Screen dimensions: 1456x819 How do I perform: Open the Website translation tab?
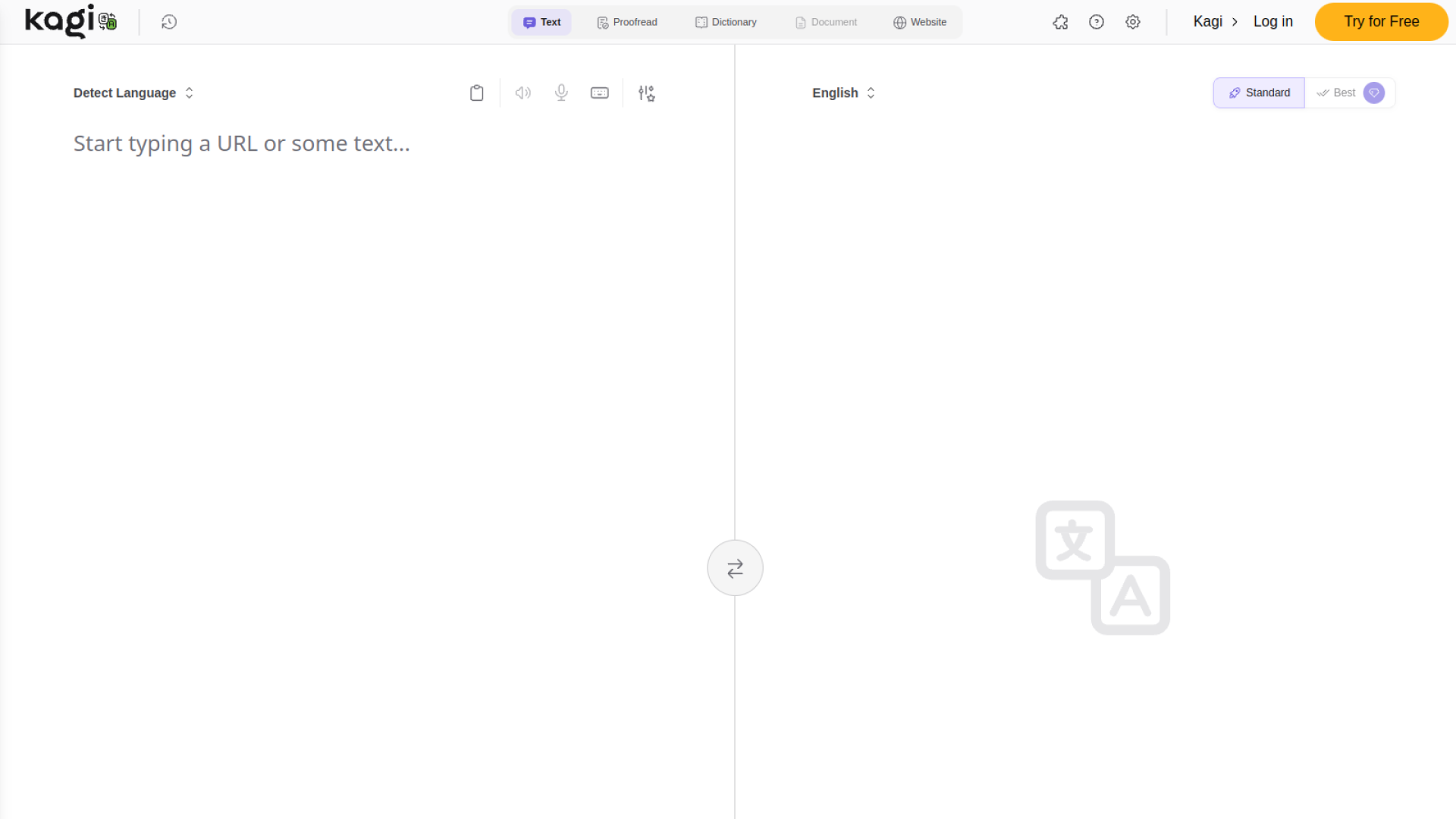click(x=920, y=22)
